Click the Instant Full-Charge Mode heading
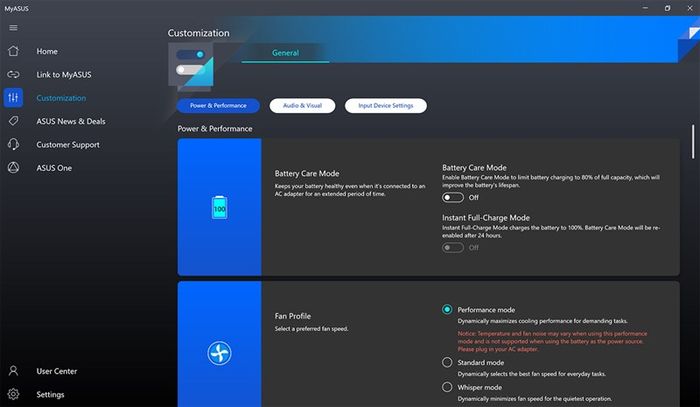Image resolution: width=700 pixels, height=407 pixels. pos(486,218)
